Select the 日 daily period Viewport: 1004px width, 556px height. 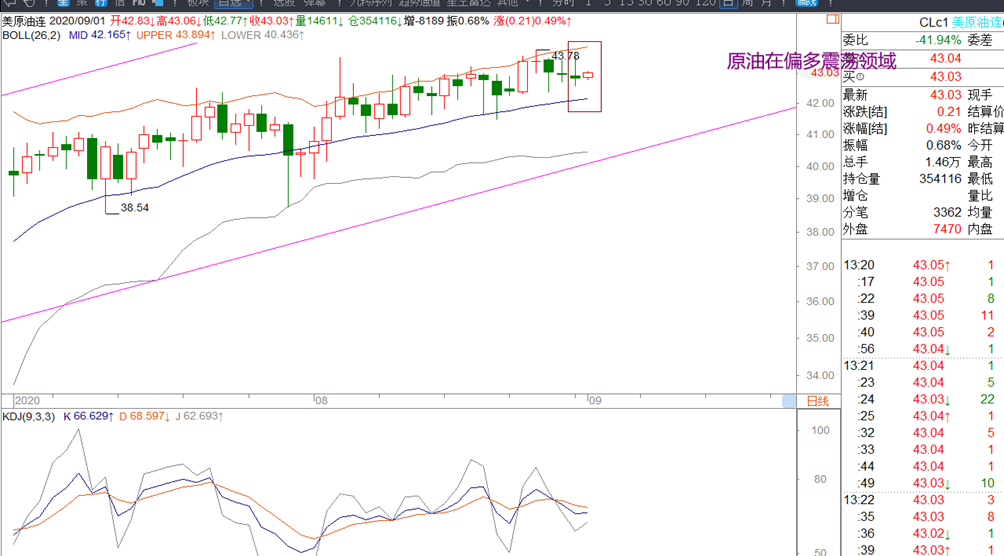728,3
